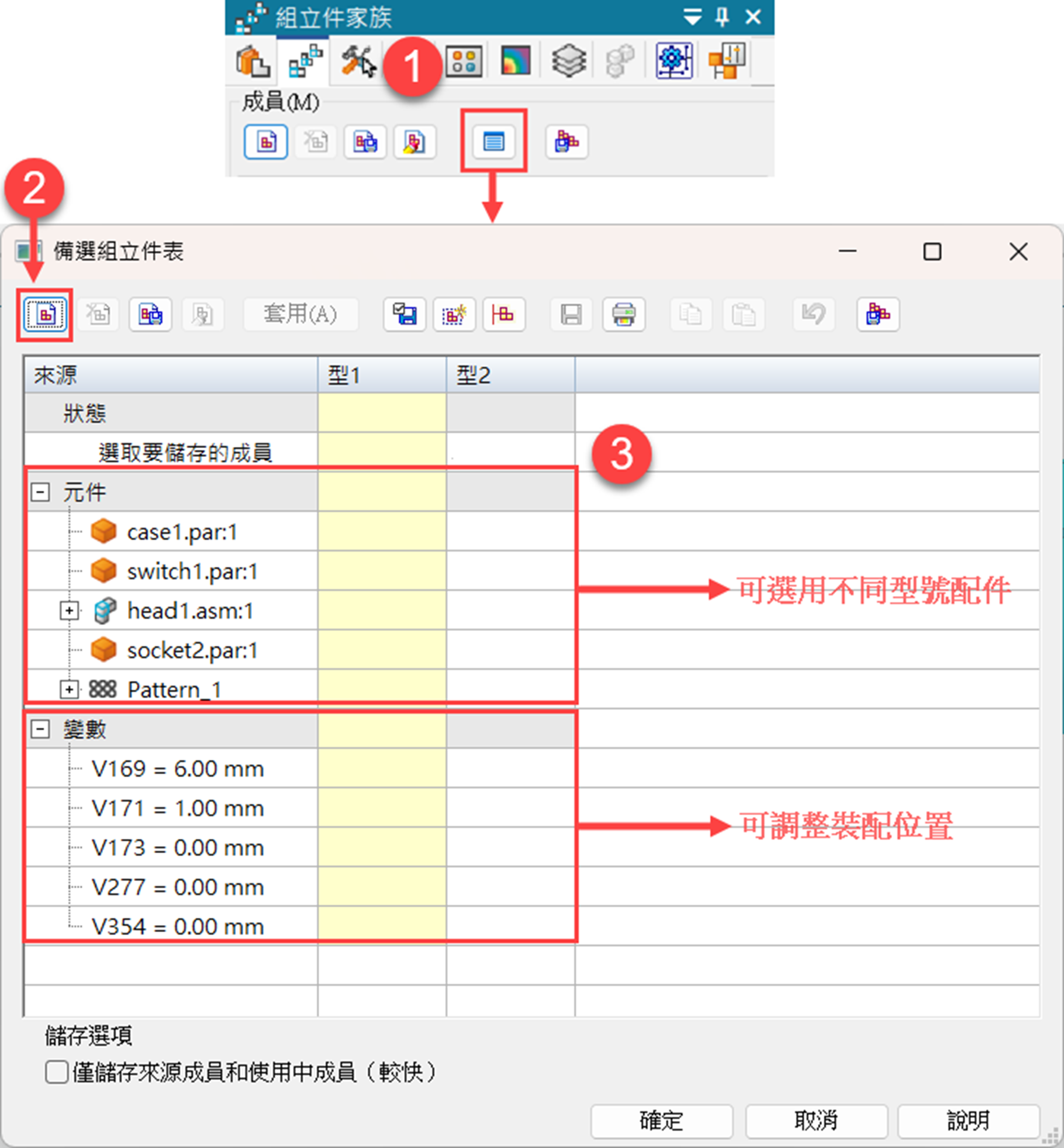Click the 取消 cancel button

click(x=816, y=1121)
